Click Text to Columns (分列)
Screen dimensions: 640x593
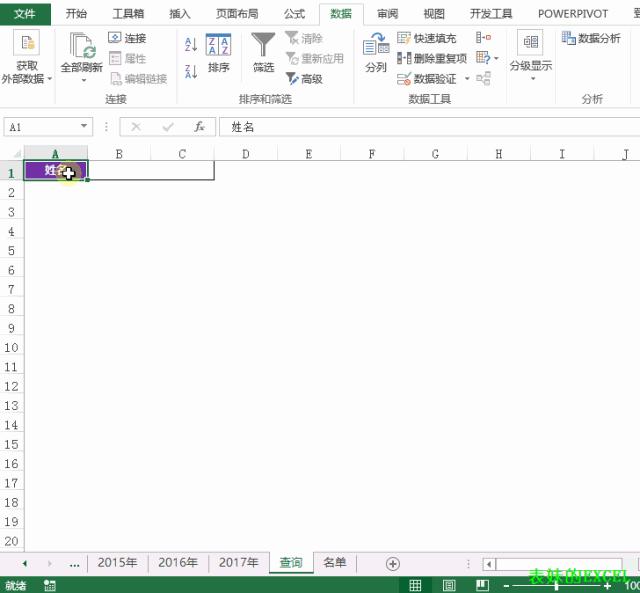376,53
